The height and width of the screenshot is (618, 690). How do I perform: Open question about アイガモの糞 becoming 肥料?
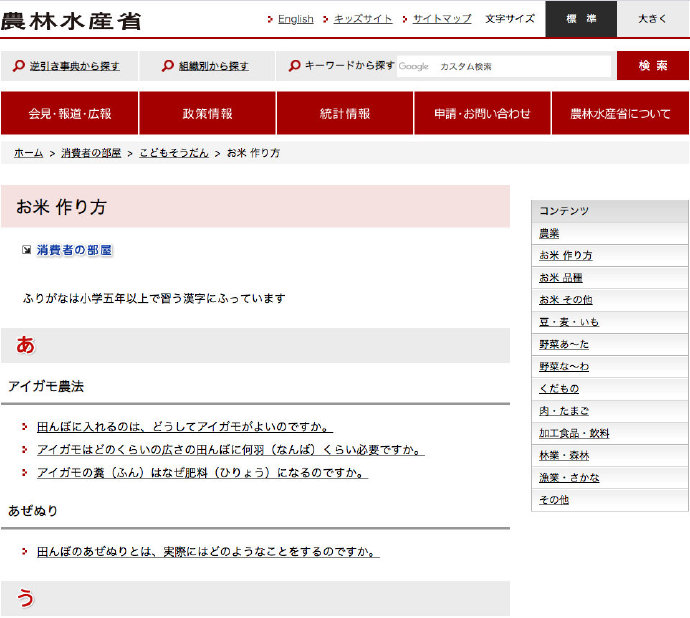(x=202, y=472)
